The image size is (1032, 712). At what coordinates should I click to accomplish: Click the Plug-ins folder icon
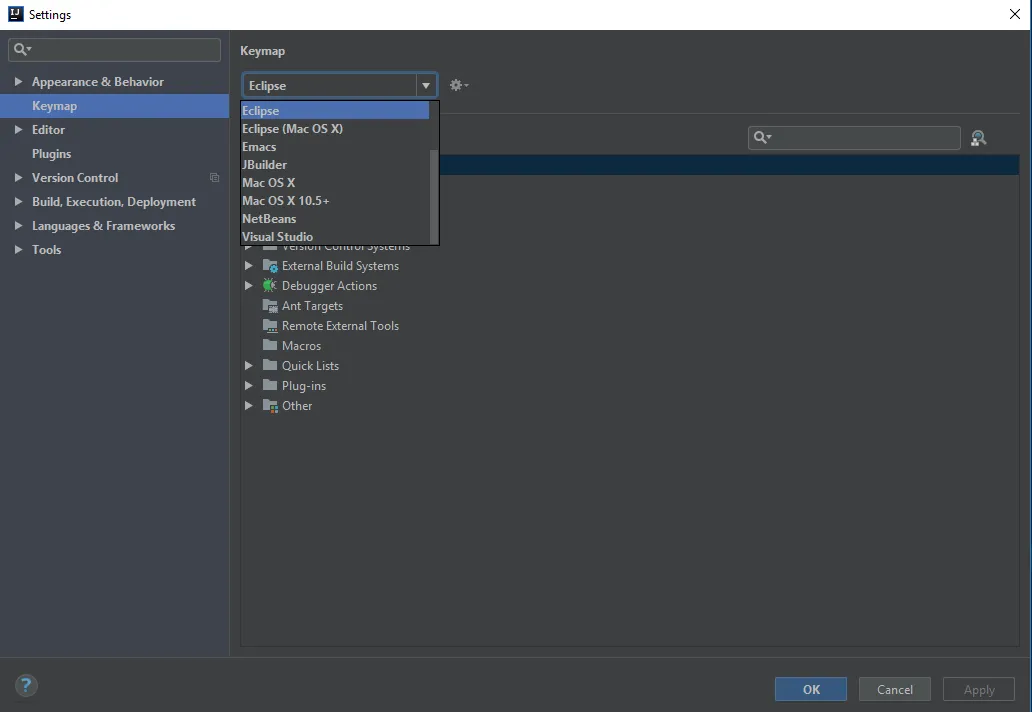pyautogui.click(x=270, y=385)
